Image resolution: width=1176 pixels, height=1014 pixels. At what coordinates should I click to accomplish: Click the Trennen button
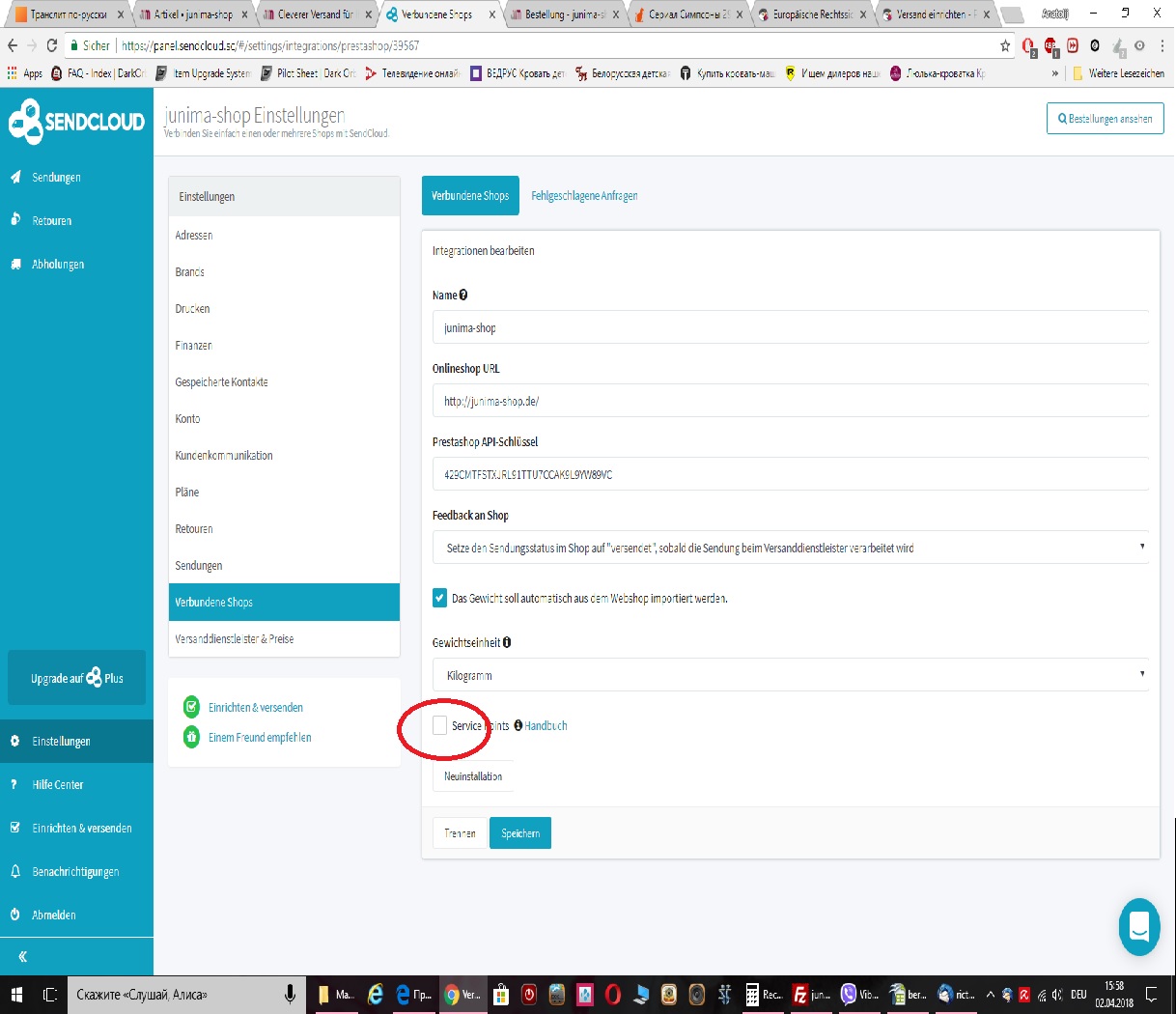click(x=460, y=833)
